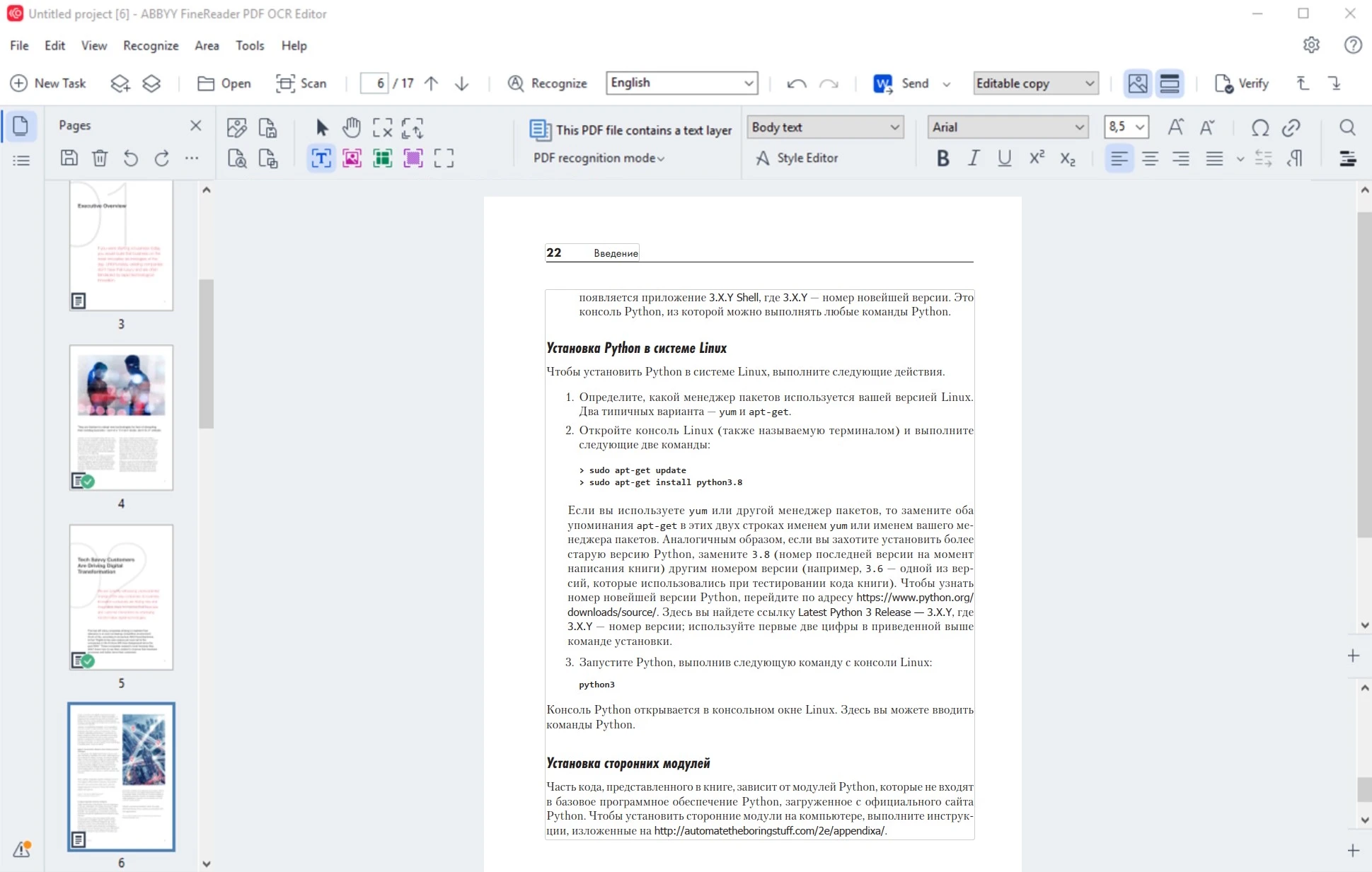Open the help question mark icon
1372x872 pixels.
click(x=1353, y=45)
